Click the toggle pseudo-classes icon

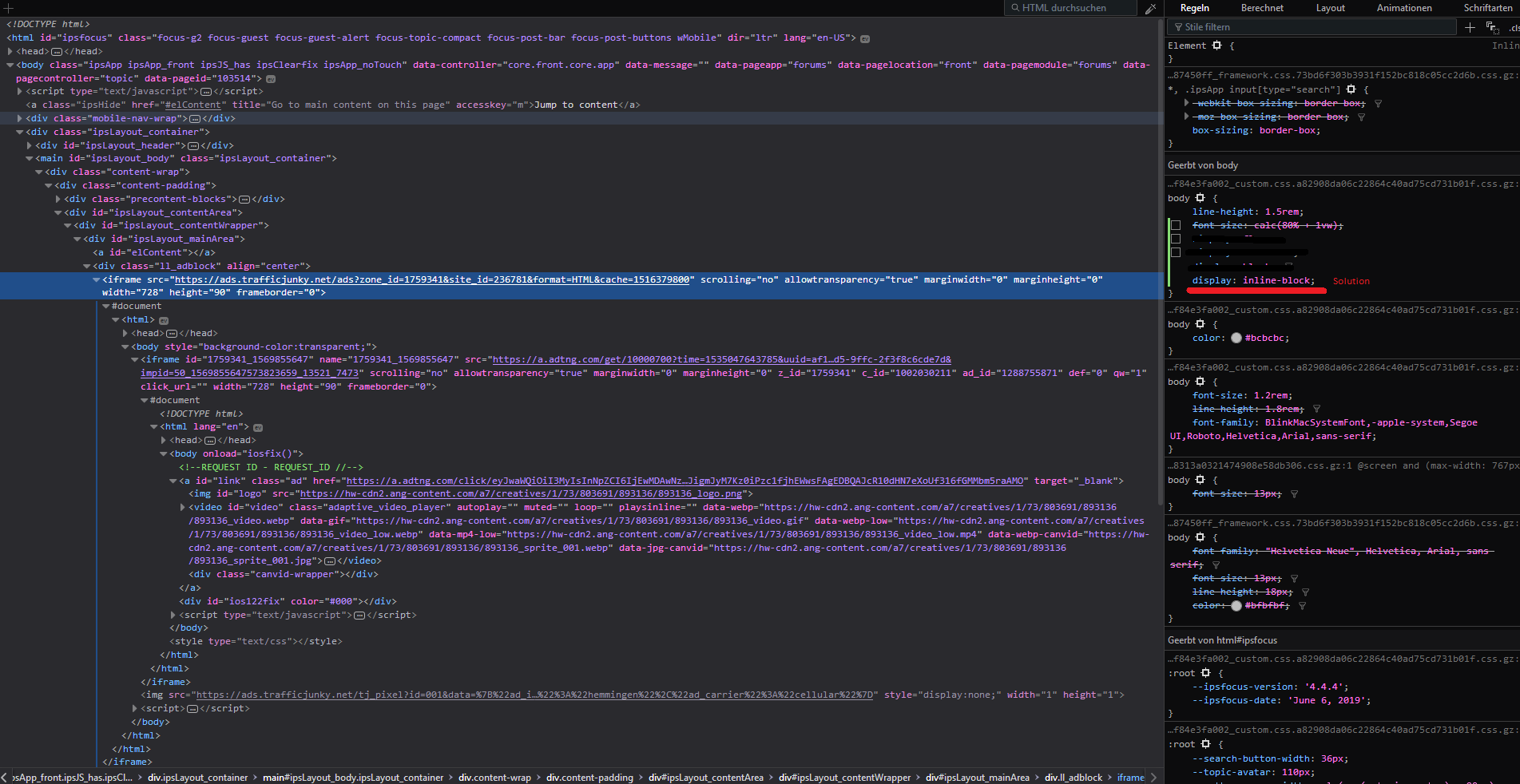(x=1491, y=27)
